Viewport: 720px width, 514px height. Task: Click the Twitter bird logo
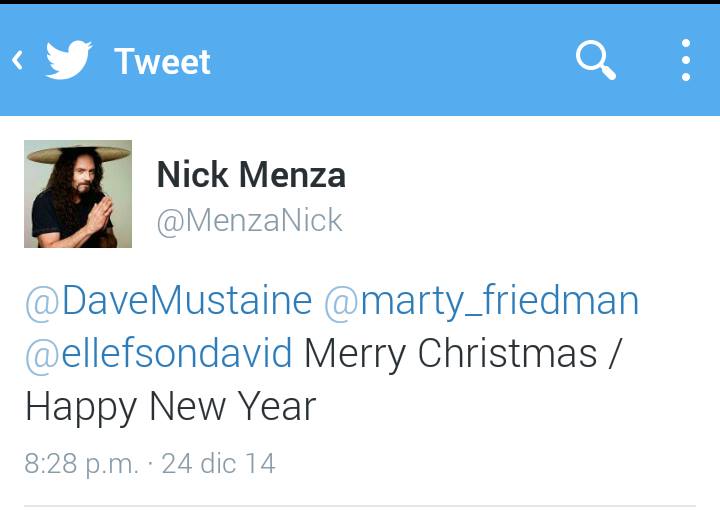69,60
